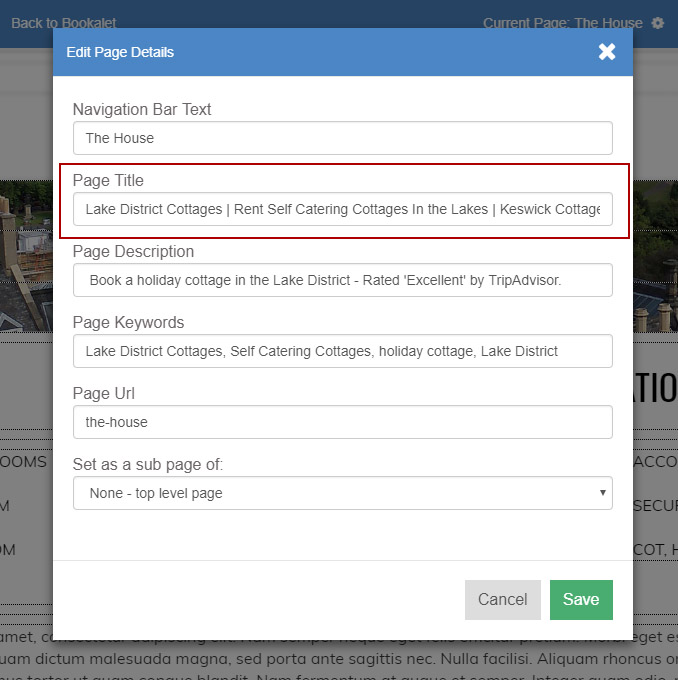The image size is (678, 680).
Task: Select the Page Description label
Action: tap(133, 251)
